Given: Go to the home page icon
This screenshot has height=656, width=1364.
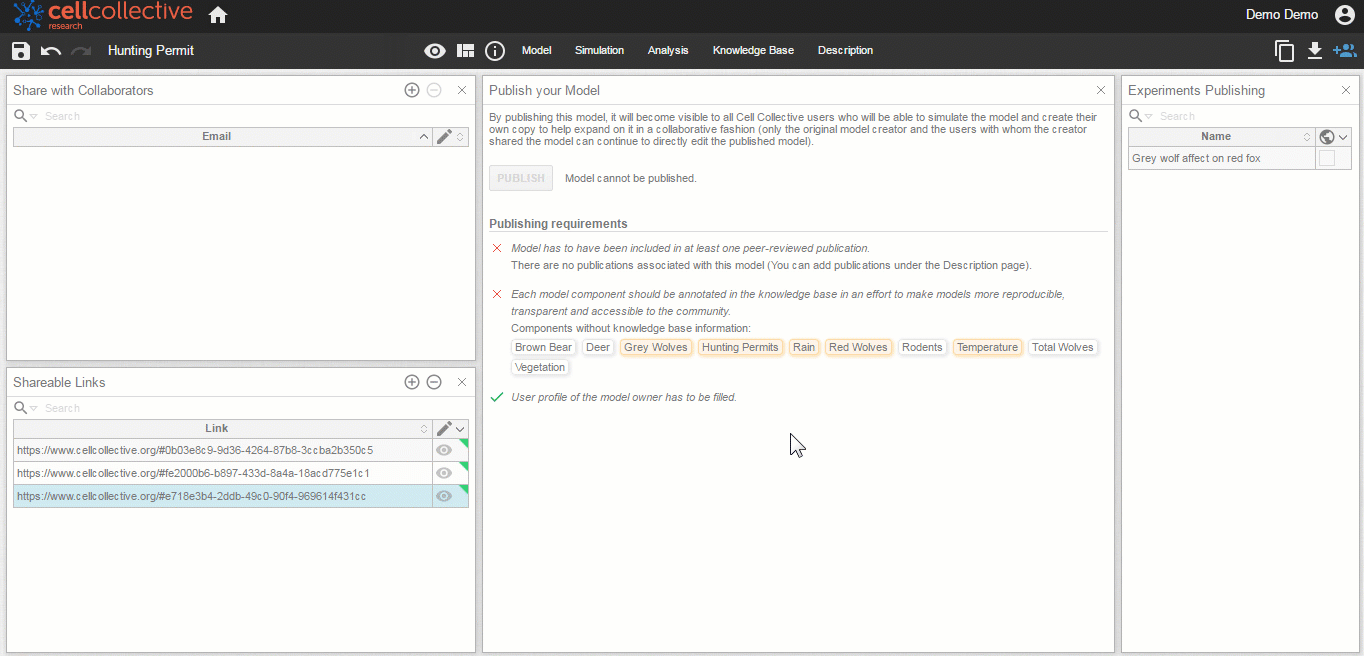Looking at the screenshot, I should (x=218, y=15).
